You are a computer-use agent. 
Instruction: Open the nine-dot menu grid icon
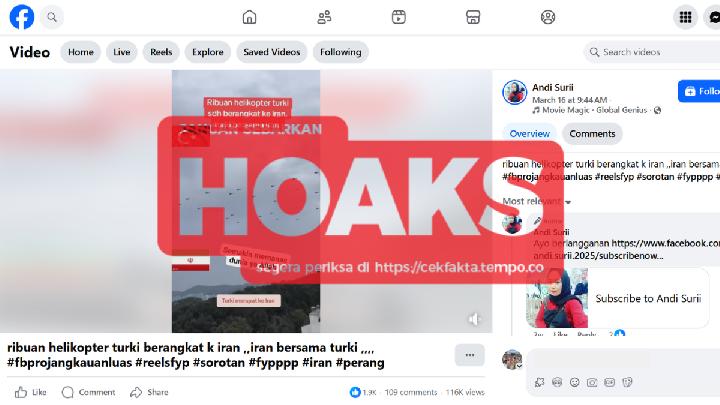[685, 17]
